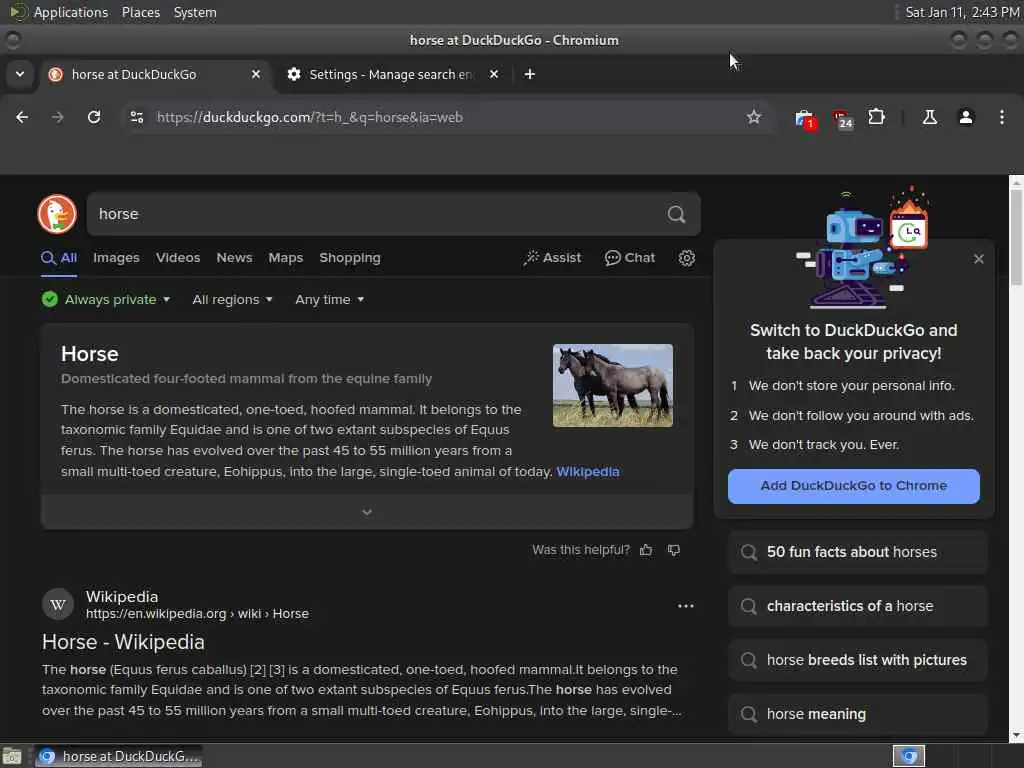Click the DuckDuckGo logo

pyautogui.click(x=57, y=214)
